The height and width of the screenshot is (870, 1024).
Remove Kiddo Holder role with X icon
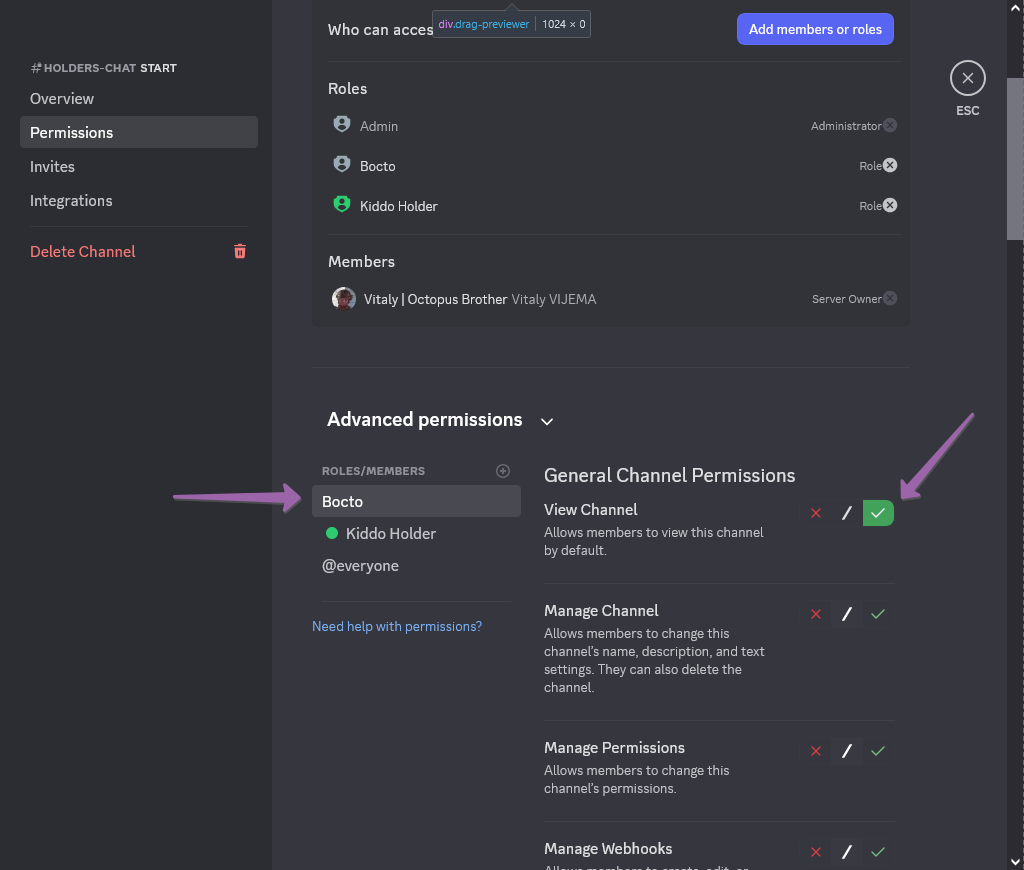(890, 205)
